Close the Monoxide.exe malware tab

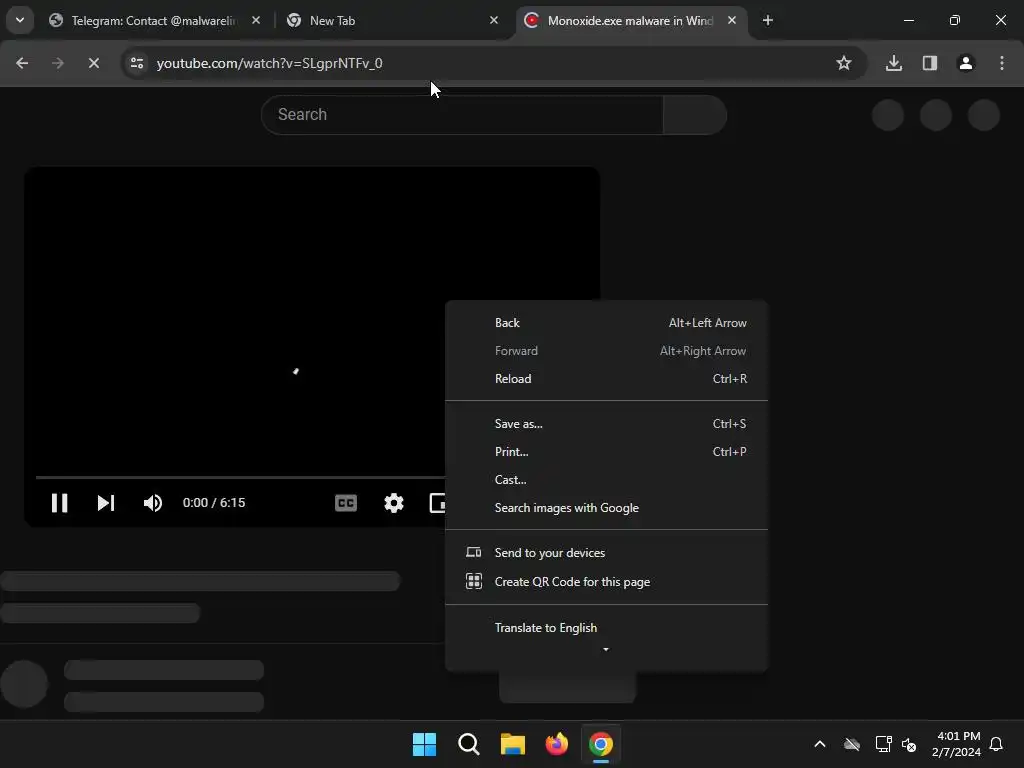pyautogui.click(x=732, y=20)
